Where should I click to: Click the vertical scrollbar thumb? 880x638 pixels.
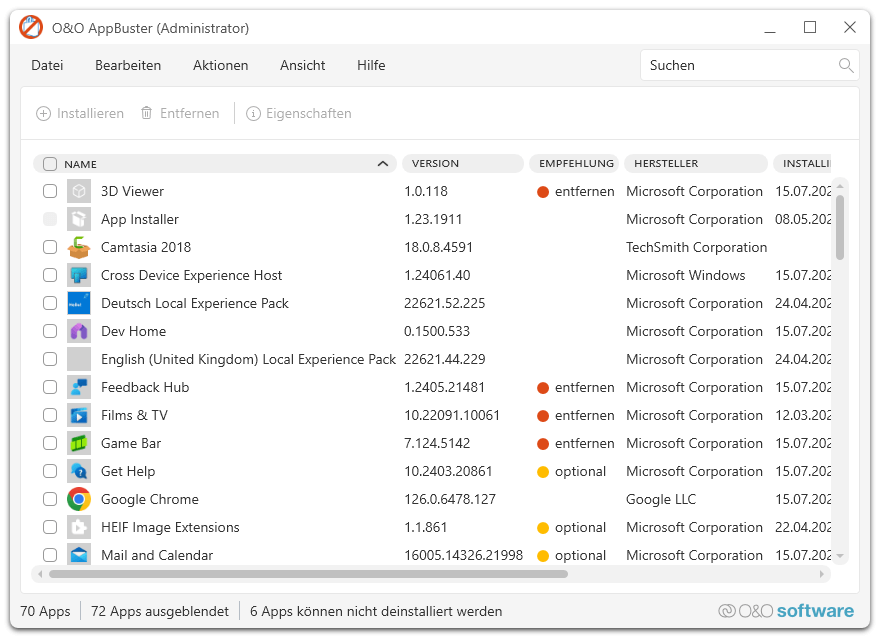[840, 227]
